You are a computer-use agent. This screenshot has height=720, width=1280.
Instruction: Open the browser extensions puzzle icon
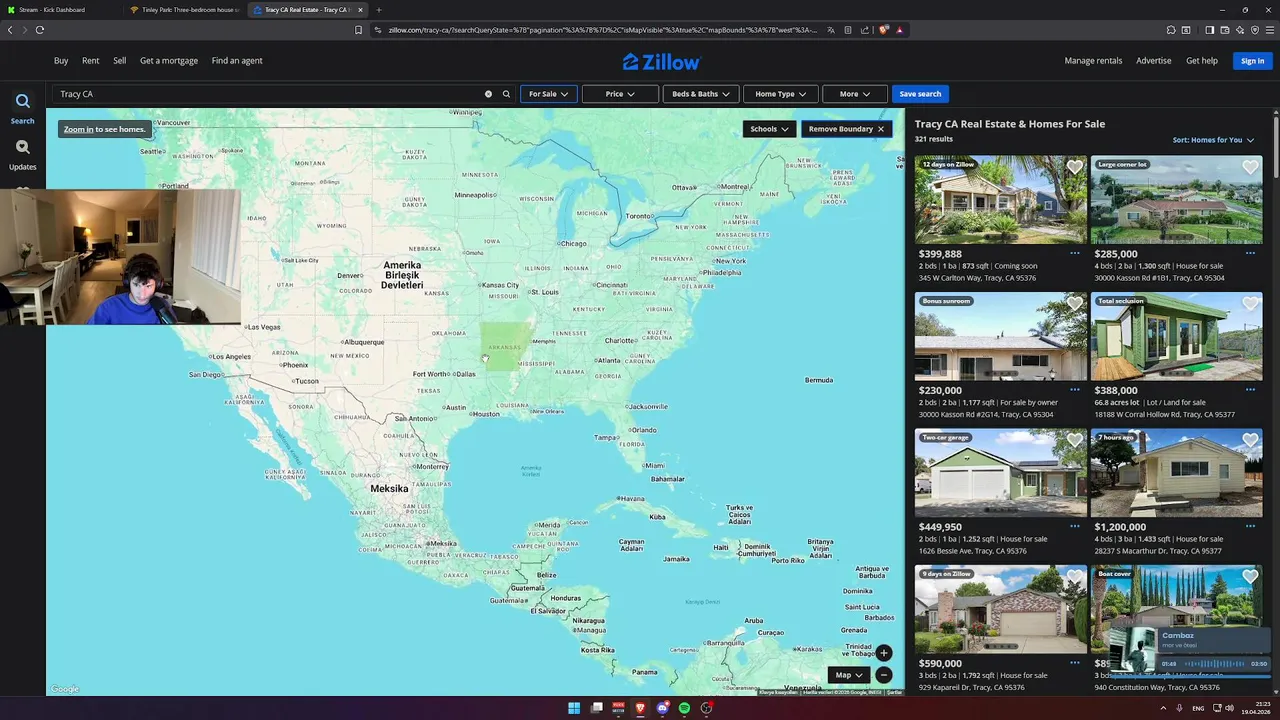pos(1171,30)
